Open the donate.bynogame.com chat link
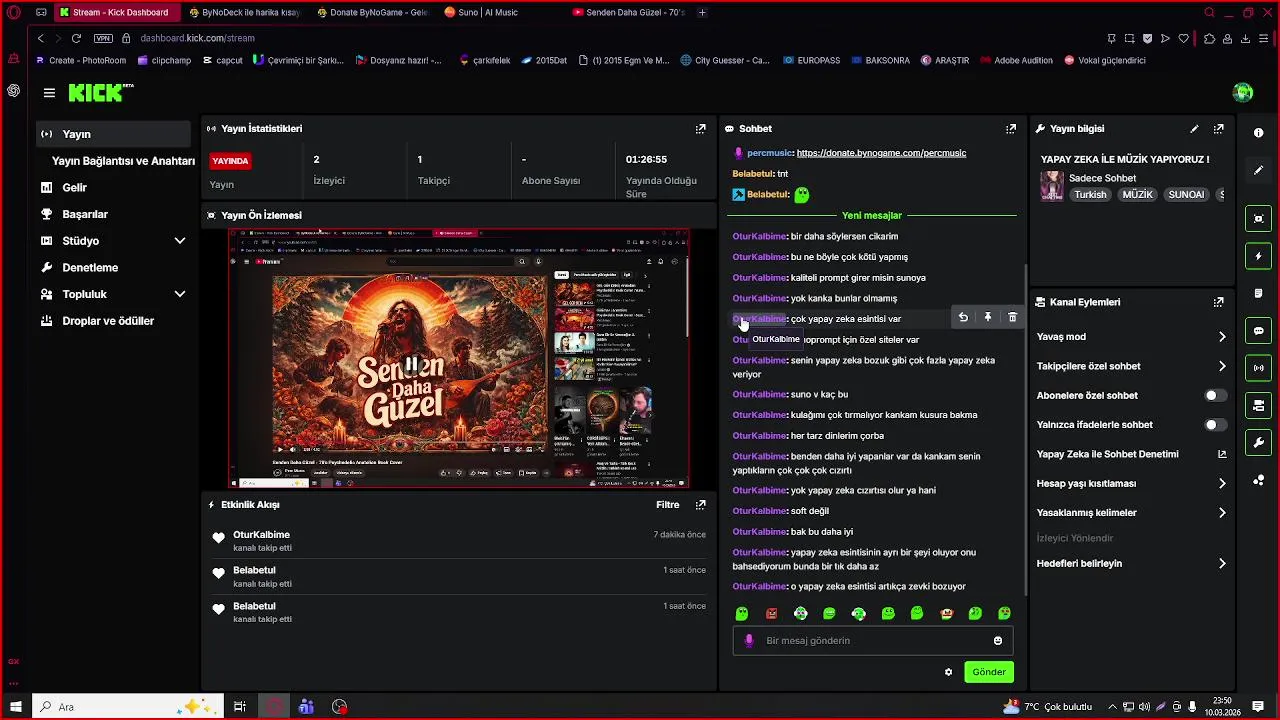This screenshot has height=720, width=1280. [881, 153]
